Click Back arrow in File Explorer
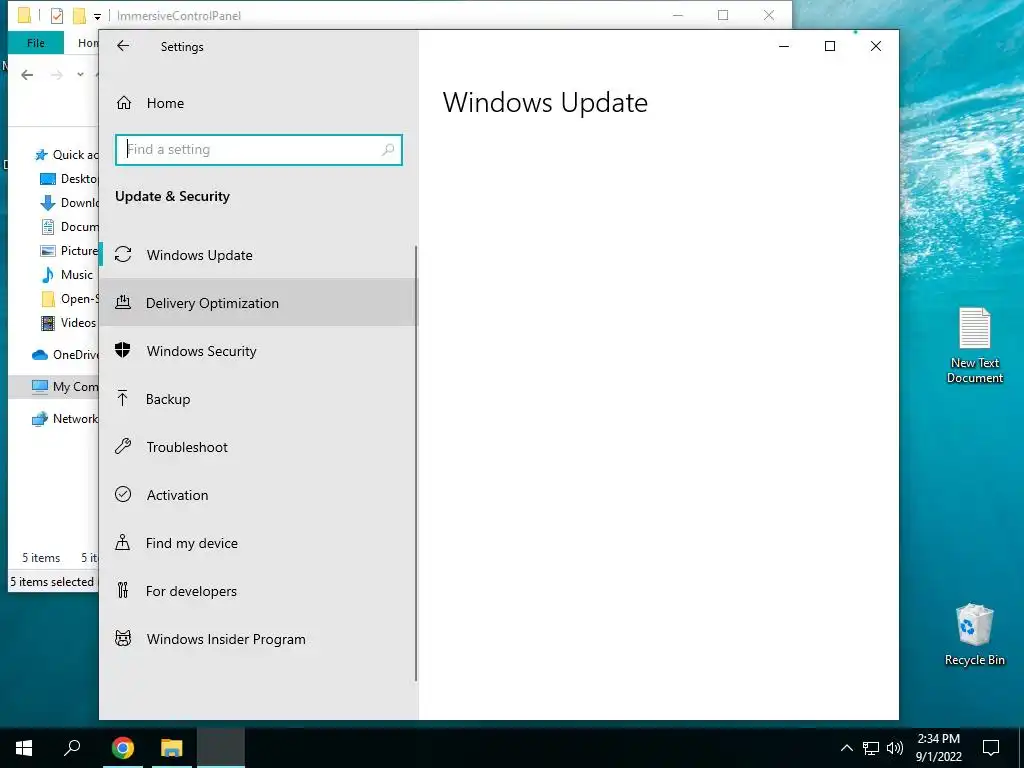 (x=27, y=75)
